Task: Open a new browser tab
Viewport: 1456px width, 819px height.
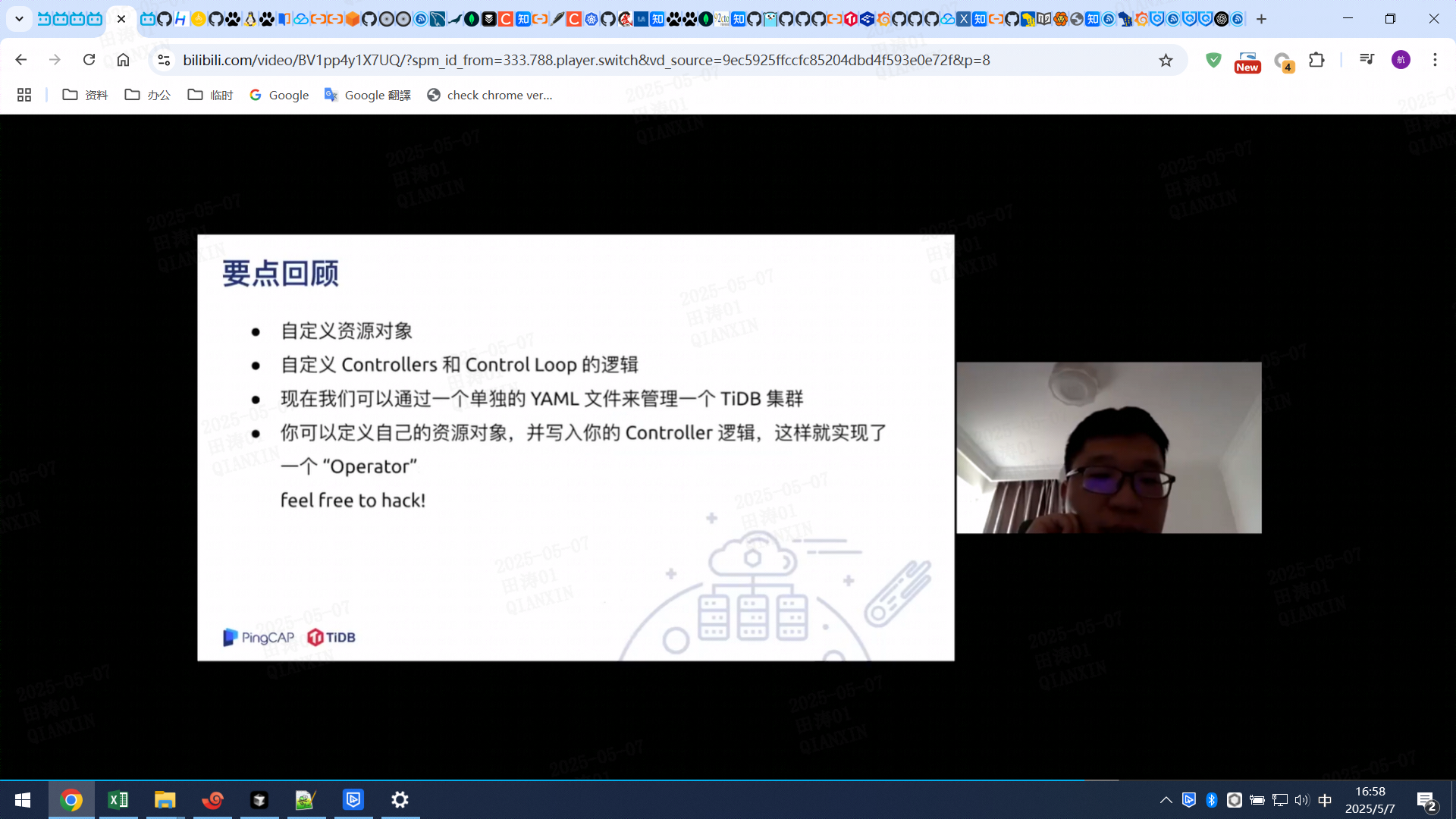Action: click(1261, 19)
